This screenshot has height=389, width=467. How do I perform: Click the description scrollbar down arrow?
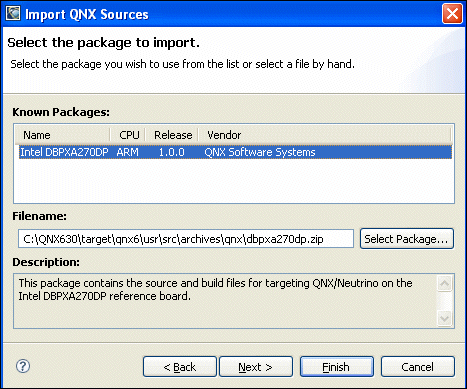coord(444,318)
